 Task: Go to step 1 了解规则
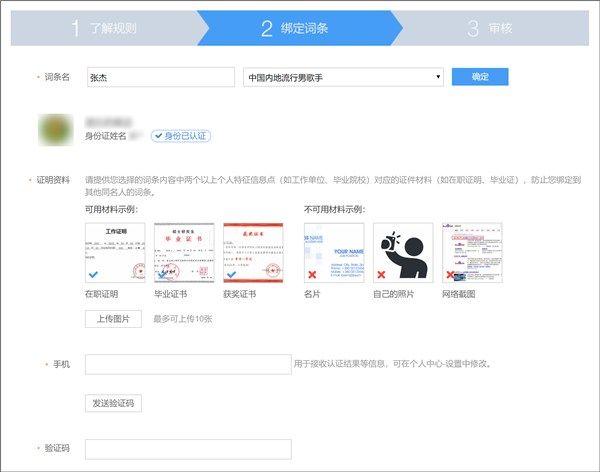[x=104, y=28]
